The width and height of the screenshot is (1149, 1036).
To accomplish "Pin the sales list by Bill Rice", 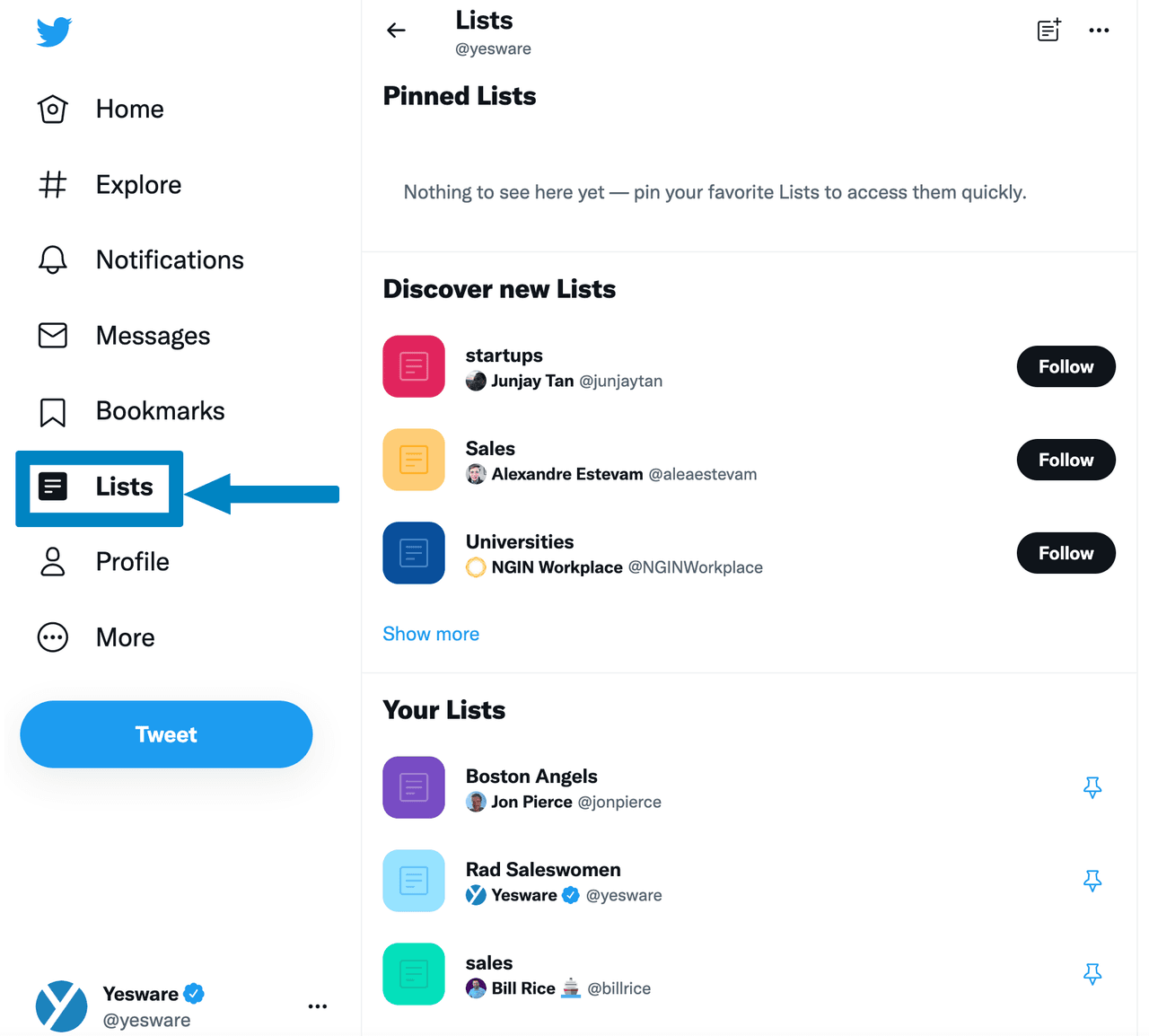I will point(1092,974).
